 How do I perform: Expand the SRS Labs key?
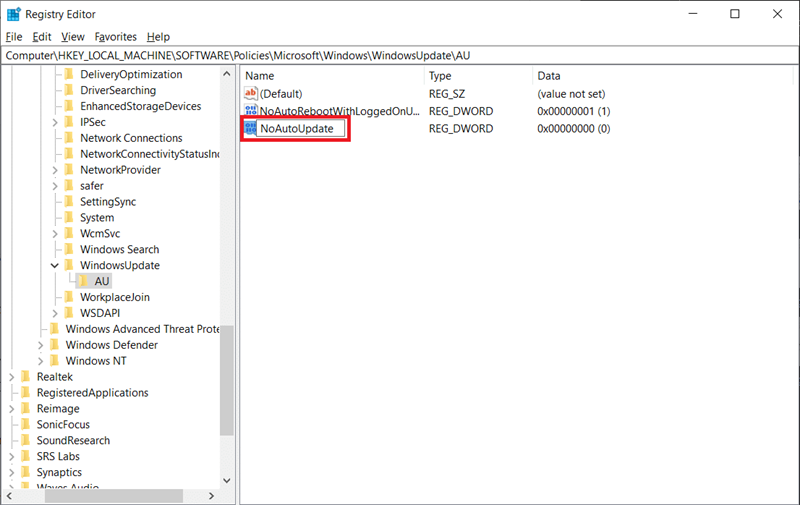click(x=12, y=456)
